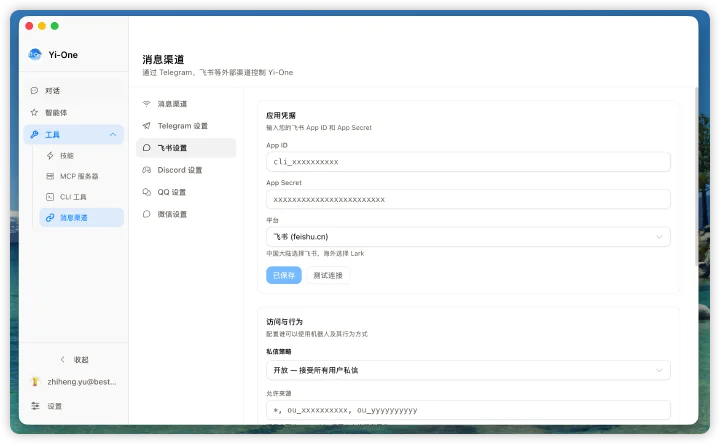Click the 应用凭据 section title
720x444 pixels.
[281, 115]
